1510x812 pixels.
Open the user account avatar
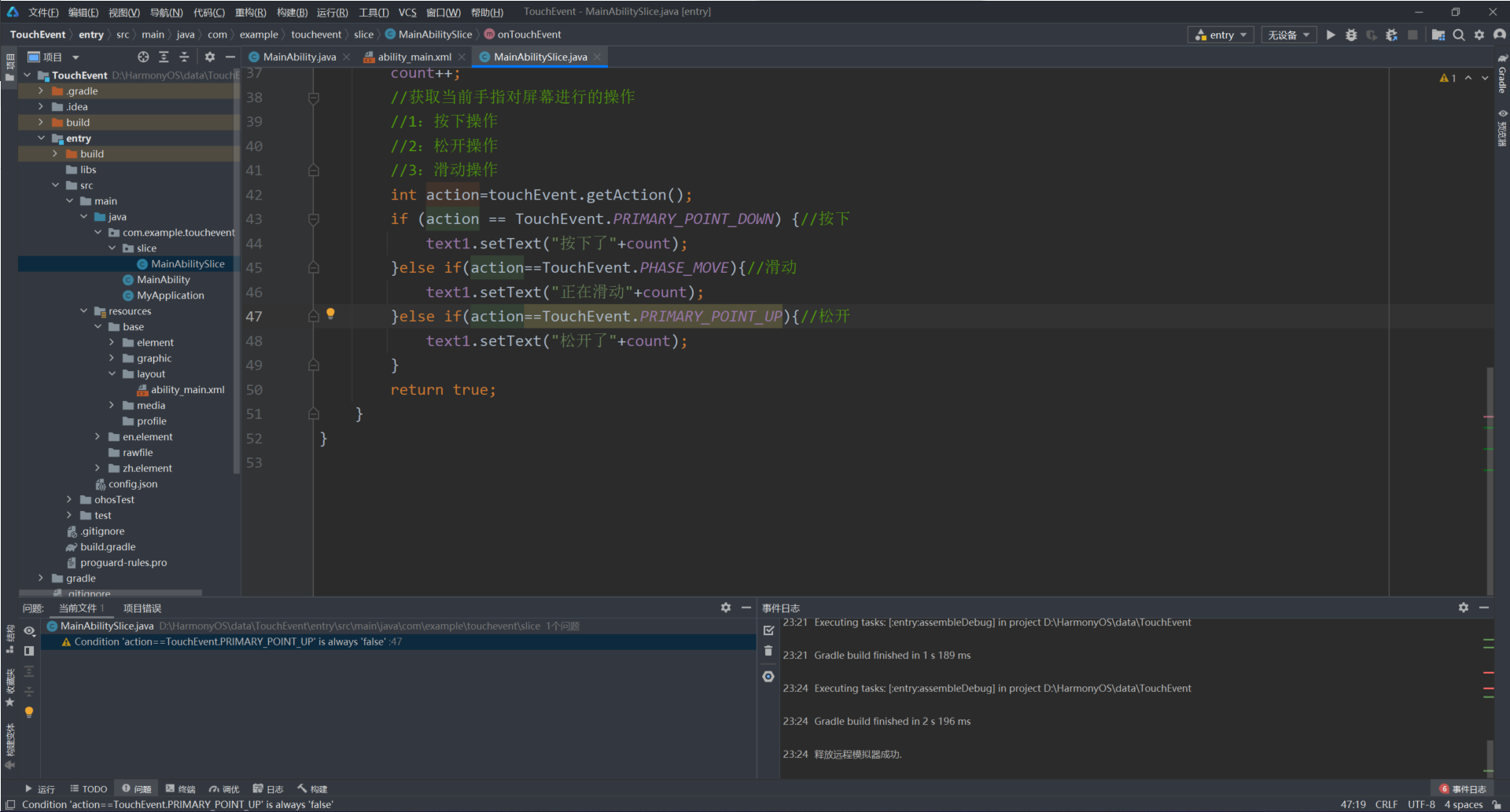[1499, 35]
